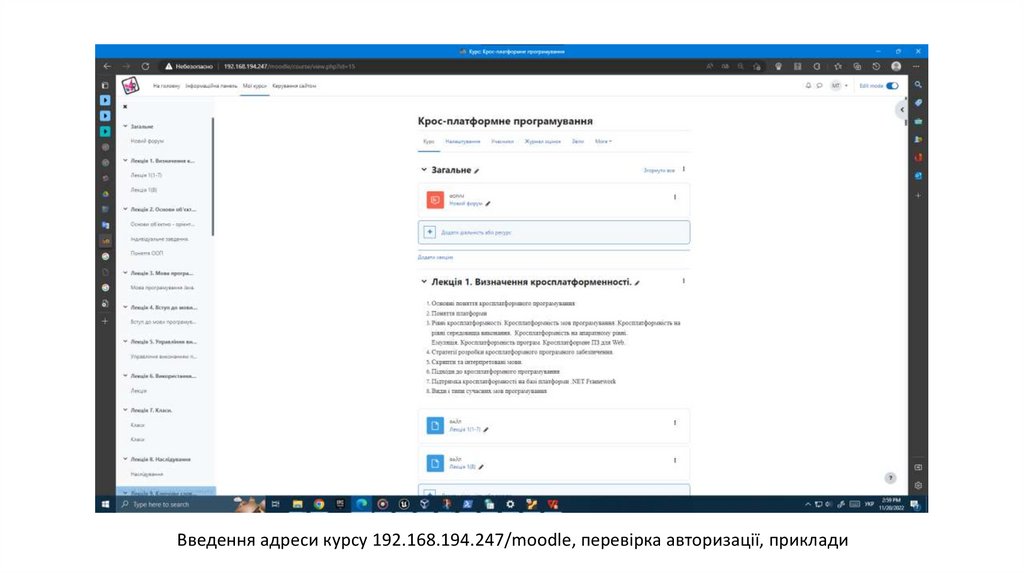Edit file name Лекція 1(8) with the pencil
This screenshot has height=574, width=1024.
[x=481, y=467]
